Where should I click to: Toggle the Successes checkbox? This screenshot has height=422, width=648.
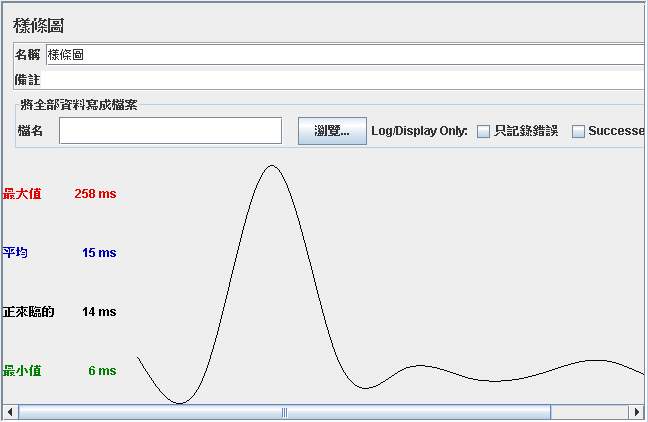[x=578, y=131]
